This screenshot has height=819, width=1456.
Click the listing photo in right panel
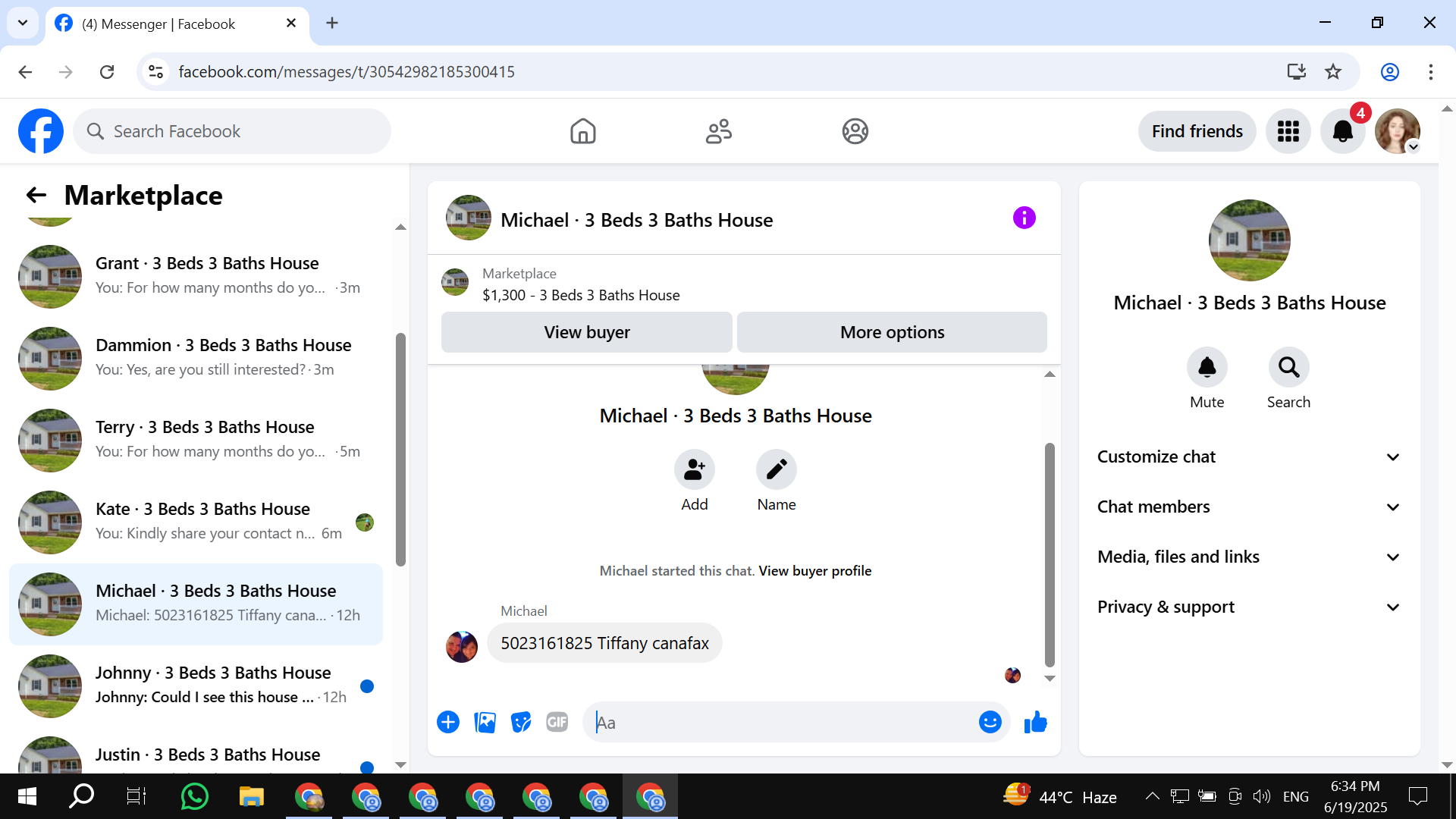point(1249,240)
